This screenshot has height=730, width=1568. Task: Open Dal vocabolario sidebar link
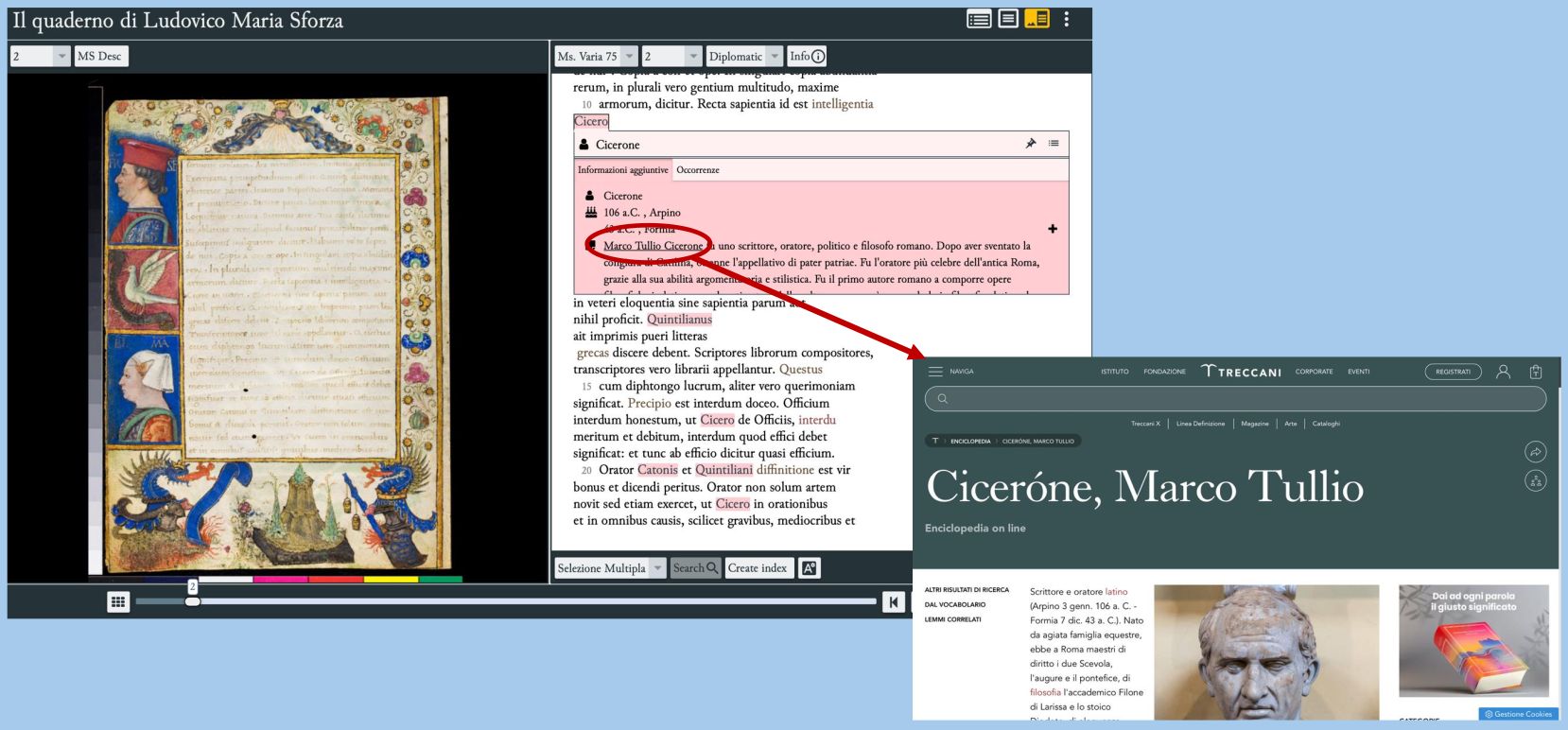955,605
